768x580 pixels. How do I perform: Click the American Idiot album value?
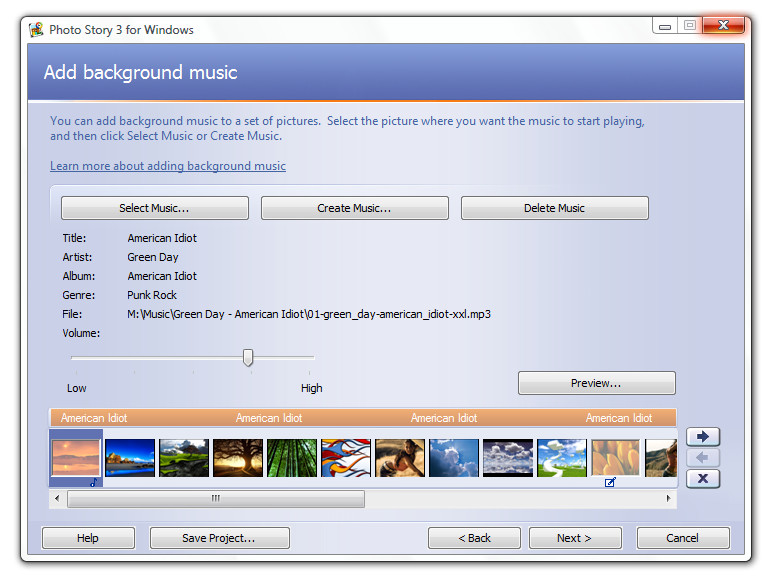(162, 276)
